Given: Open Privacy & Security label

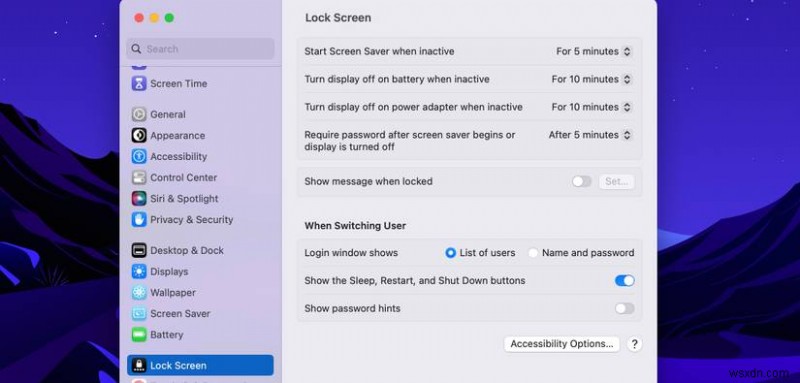Looking at the screenshot, I should [x=191, y=220].
